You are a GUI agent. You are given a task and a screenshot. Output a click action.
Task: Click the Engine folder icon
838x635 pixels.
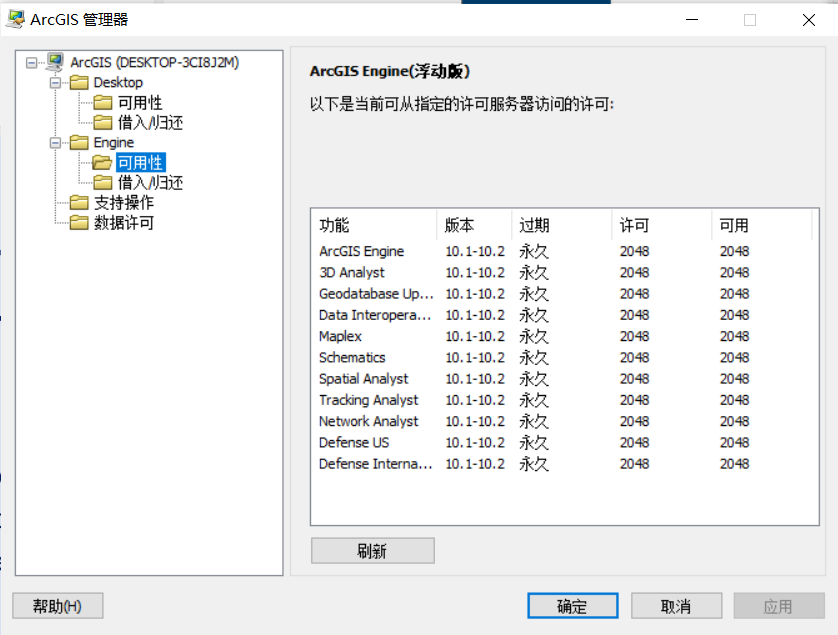point(79,142)
